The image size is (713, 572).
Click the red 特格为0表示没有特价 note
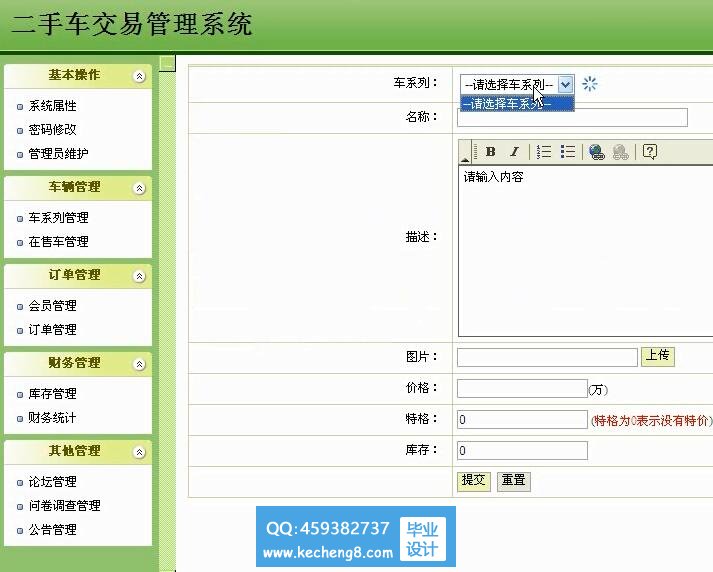click(651, 421)
